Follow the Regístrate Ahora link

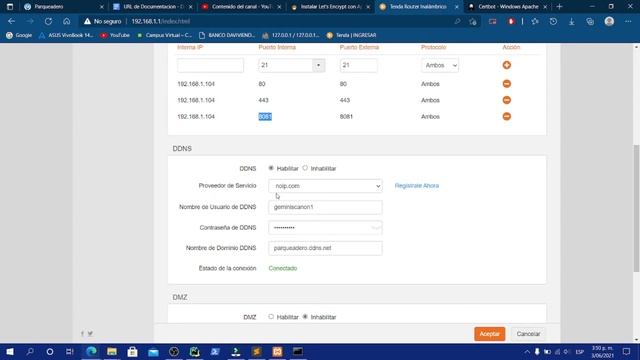click(x=417, y=186)
